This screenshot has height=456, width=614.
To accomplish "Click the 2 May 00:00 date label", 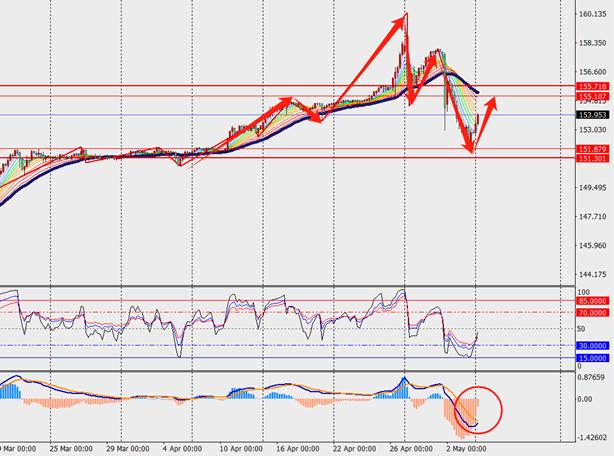I will [466, 449].
